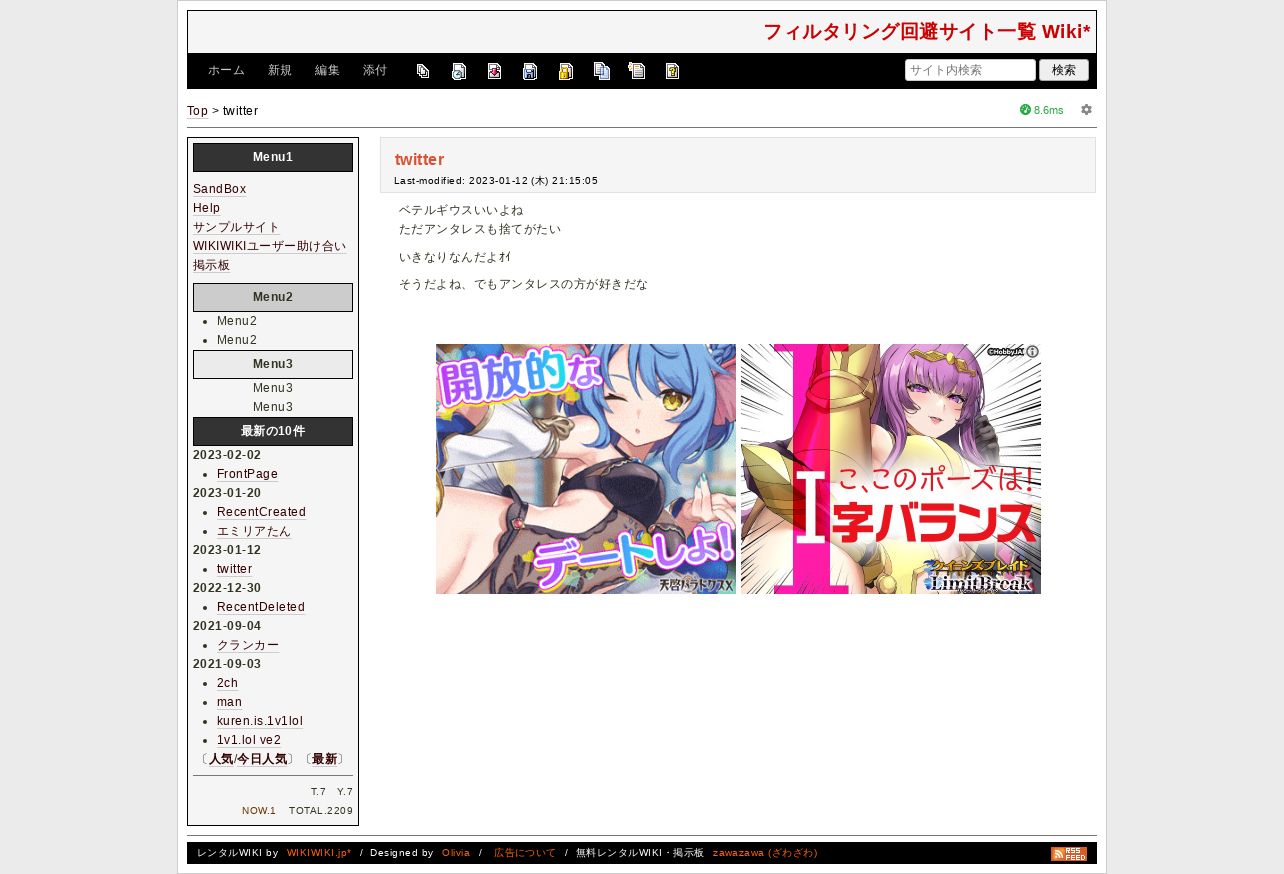This screenshot has height=874, width=1284.
Task: Click the Last-modified timestamp text
Action: click(x=496, y=181)
